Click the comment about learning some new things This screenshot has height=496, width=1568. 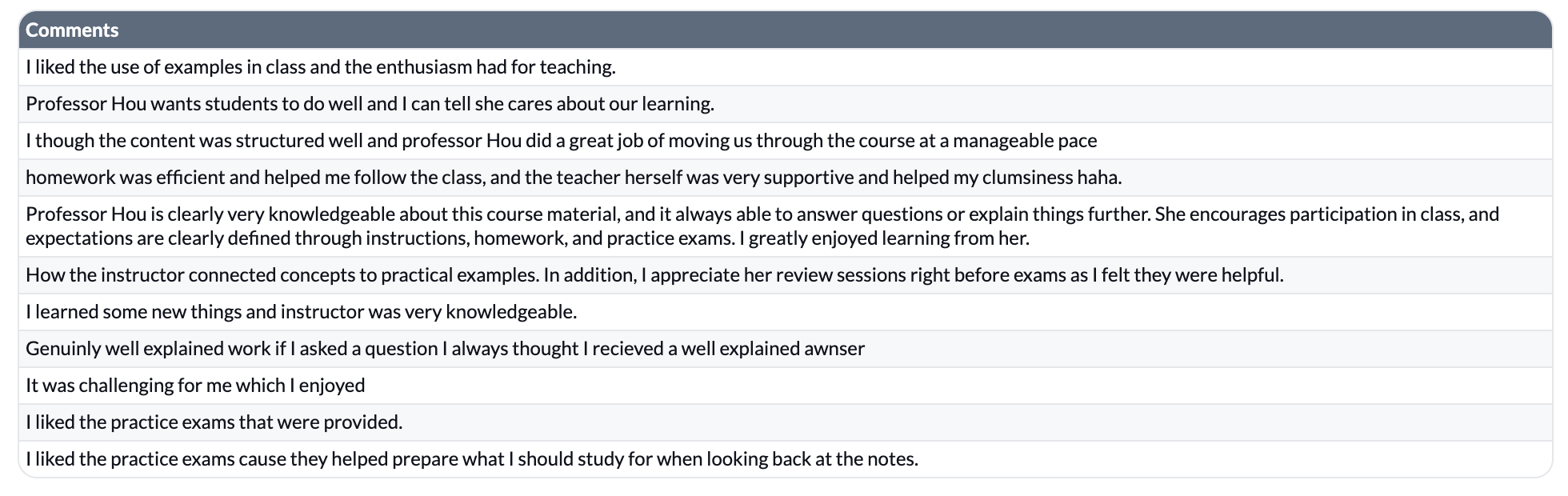[x=785, y=312]
